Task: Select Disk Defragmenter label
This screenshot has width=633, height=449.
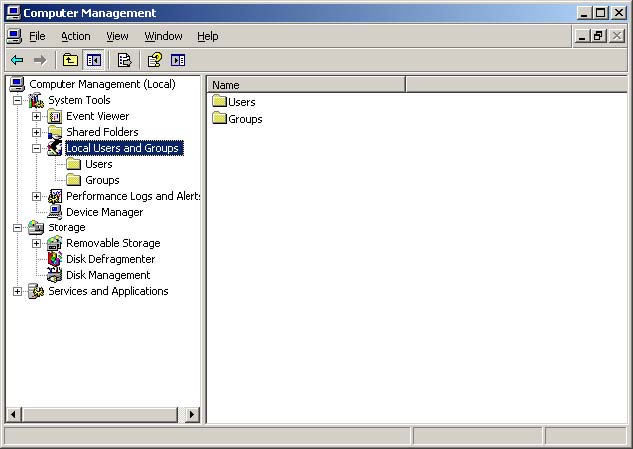Action: click(111, 259)
